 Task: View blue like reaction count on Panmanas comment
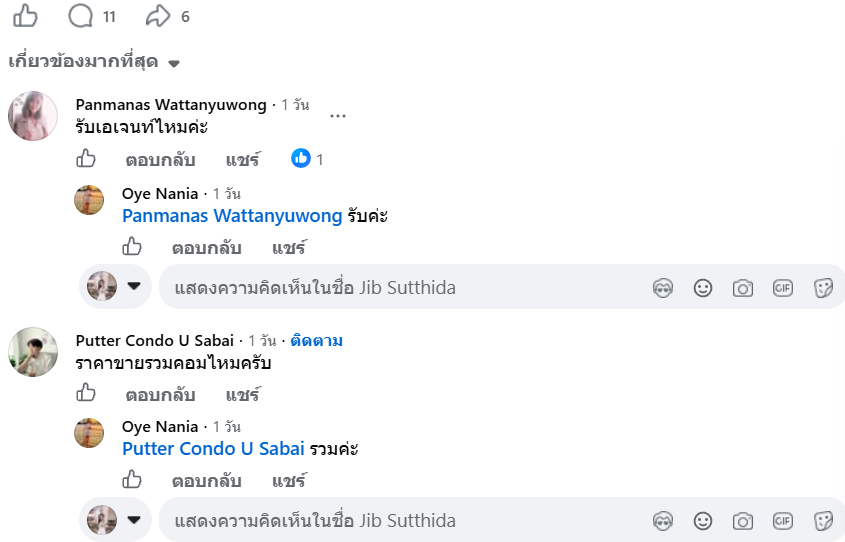point(307,158)
